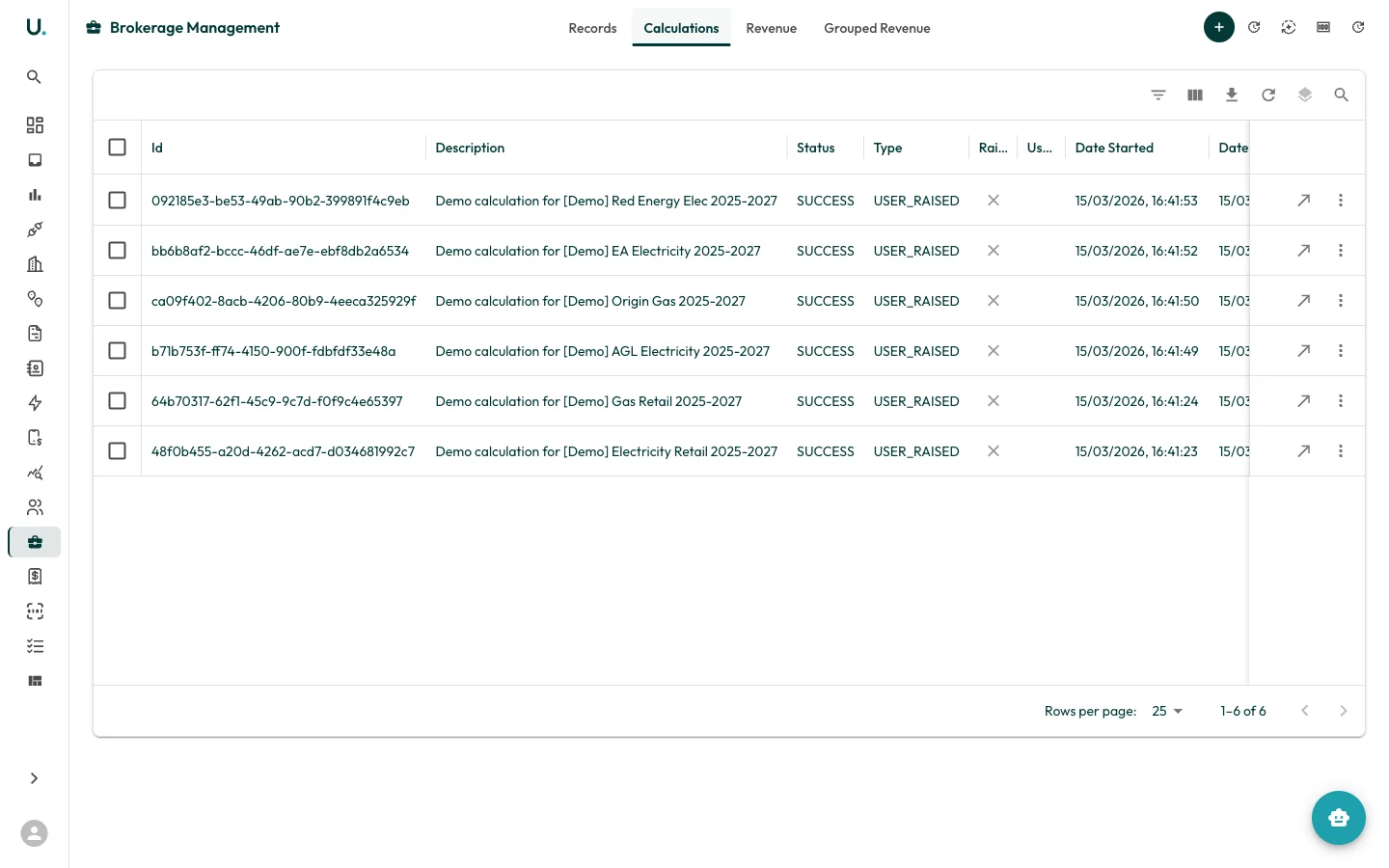The image size is (1389, 868).
Task: Open the chatbot assistant button
Action: [1339, 818]
